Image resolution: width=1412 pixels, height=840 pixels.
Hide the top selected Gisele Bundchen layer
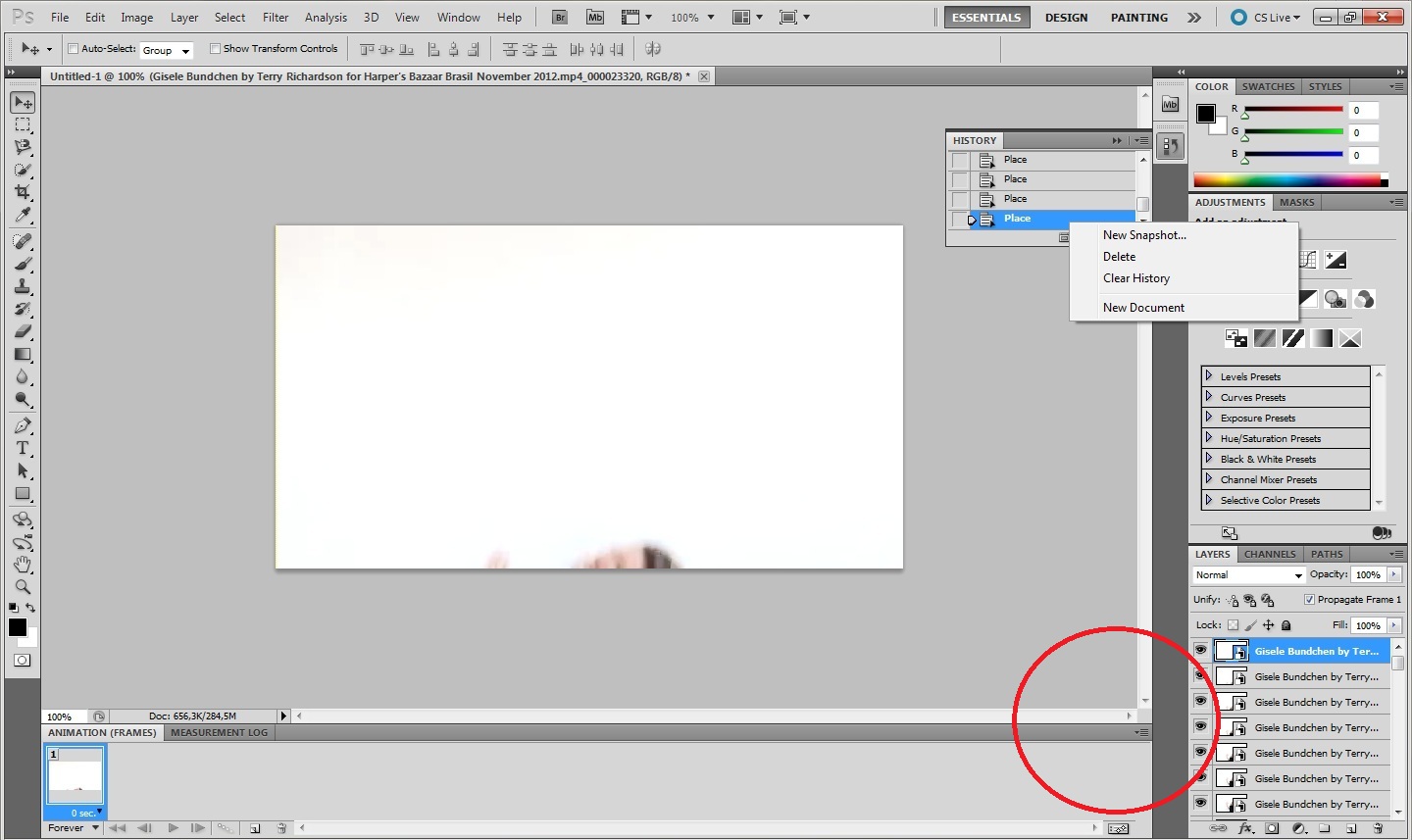coord(1200,651)
